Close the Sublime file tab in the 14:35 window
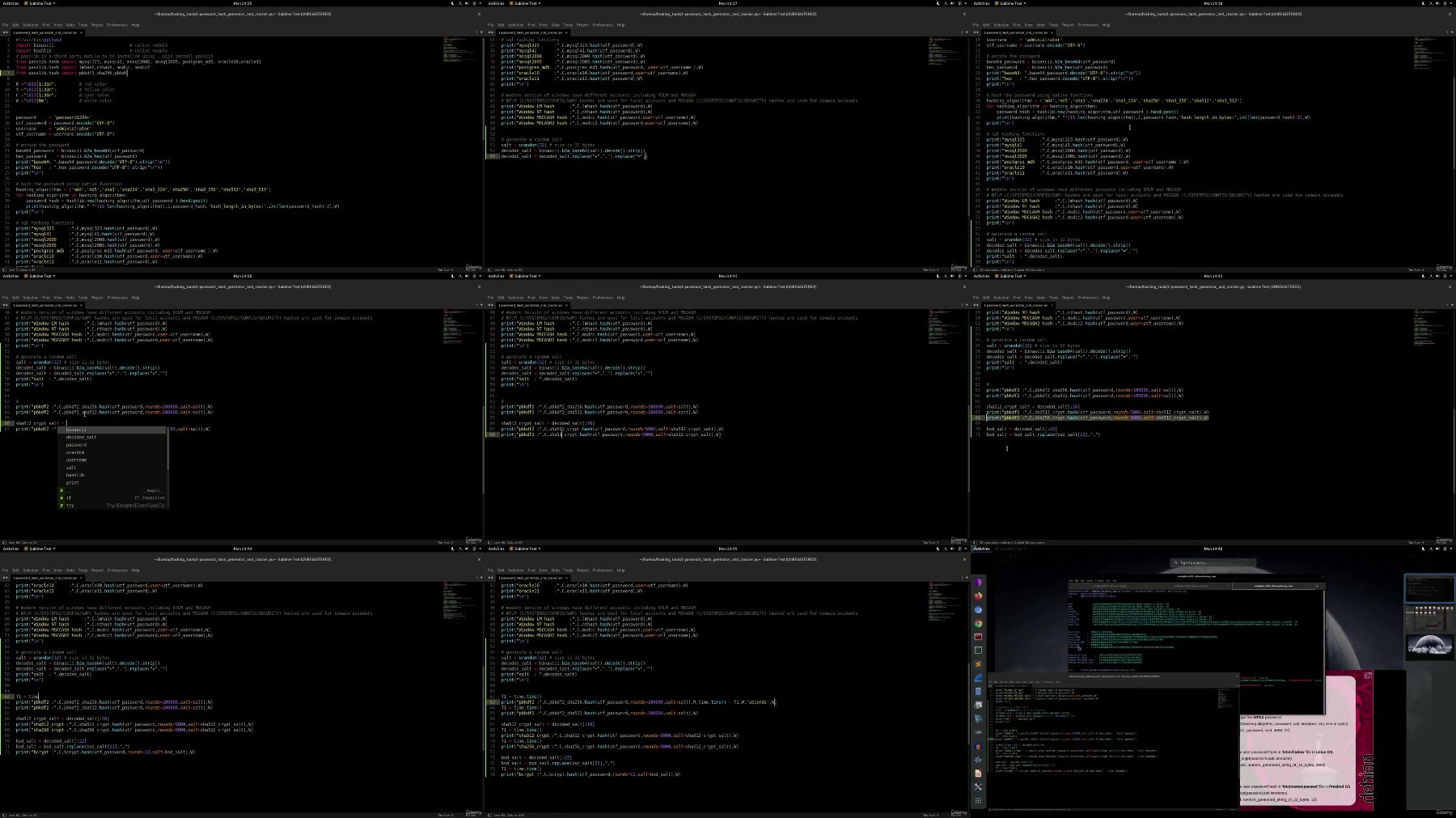The height and width of the screenshot is (818, 1456). (x=81, y=32)
